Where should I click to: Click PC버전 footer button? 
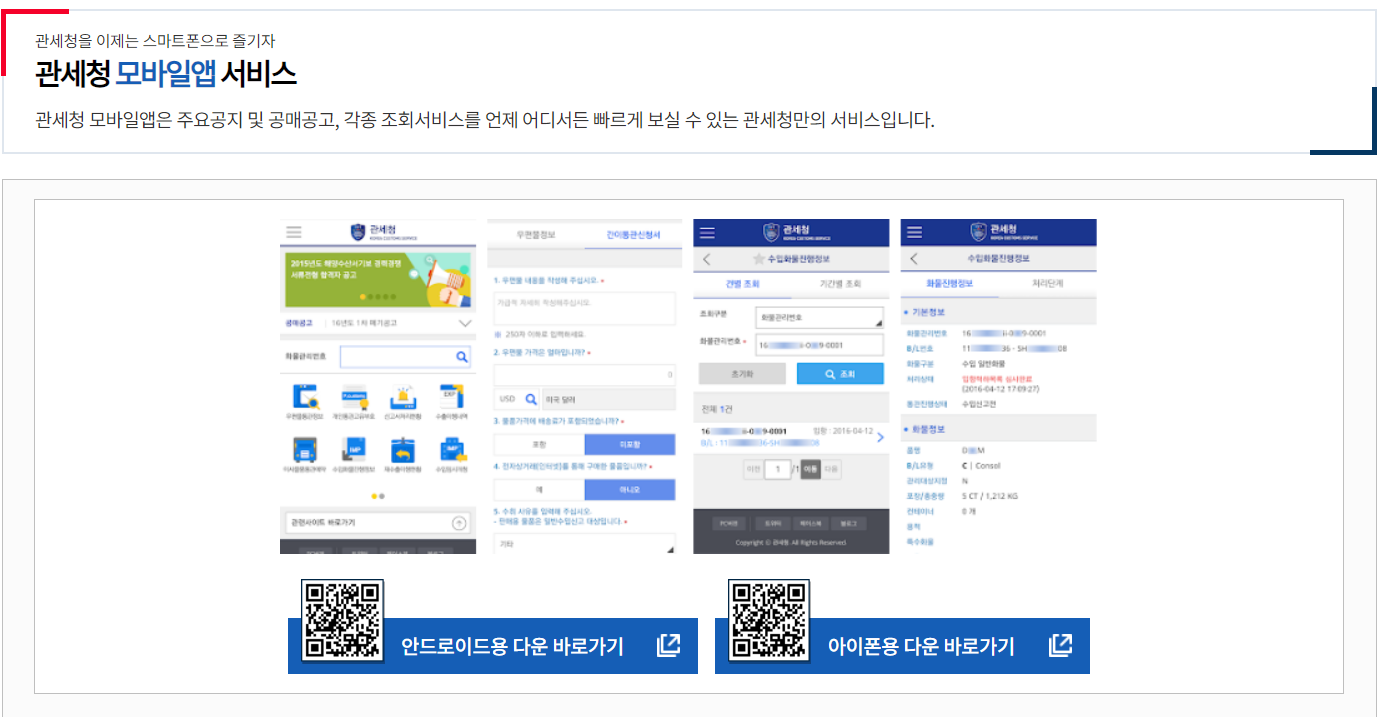727,523
